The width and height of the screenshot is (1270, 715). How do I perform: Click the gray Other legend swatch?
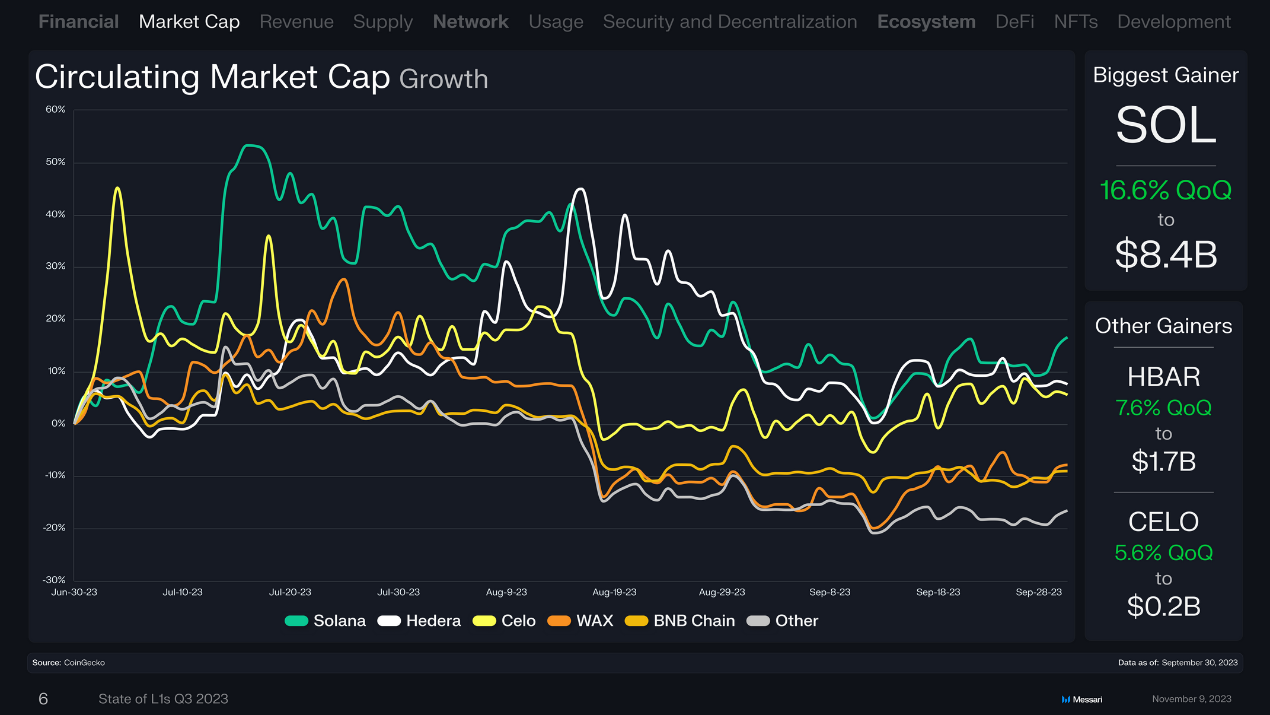759,621
